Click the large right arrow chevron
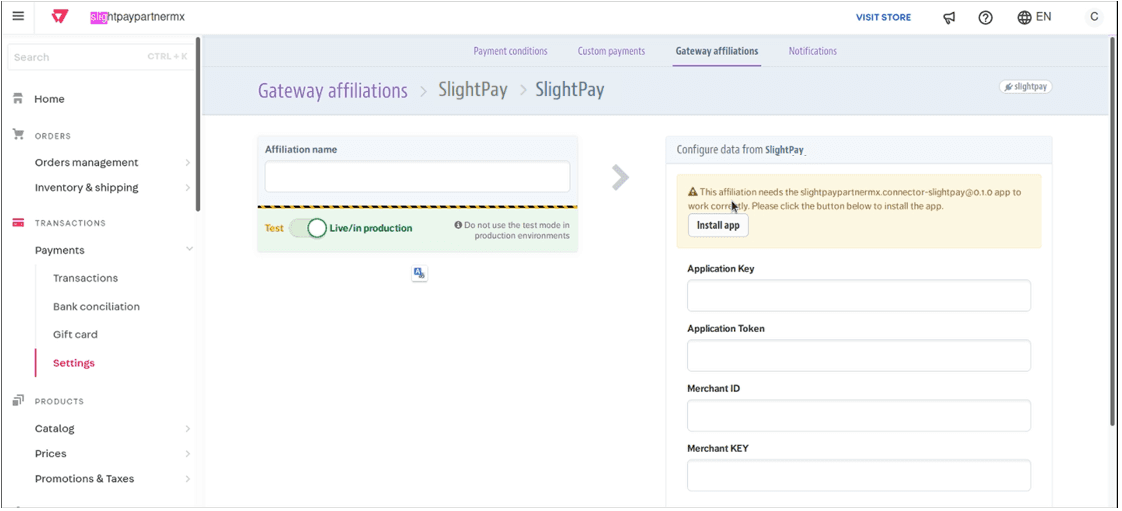Screen dimensions: 1122x511 (x=620, y=177)
